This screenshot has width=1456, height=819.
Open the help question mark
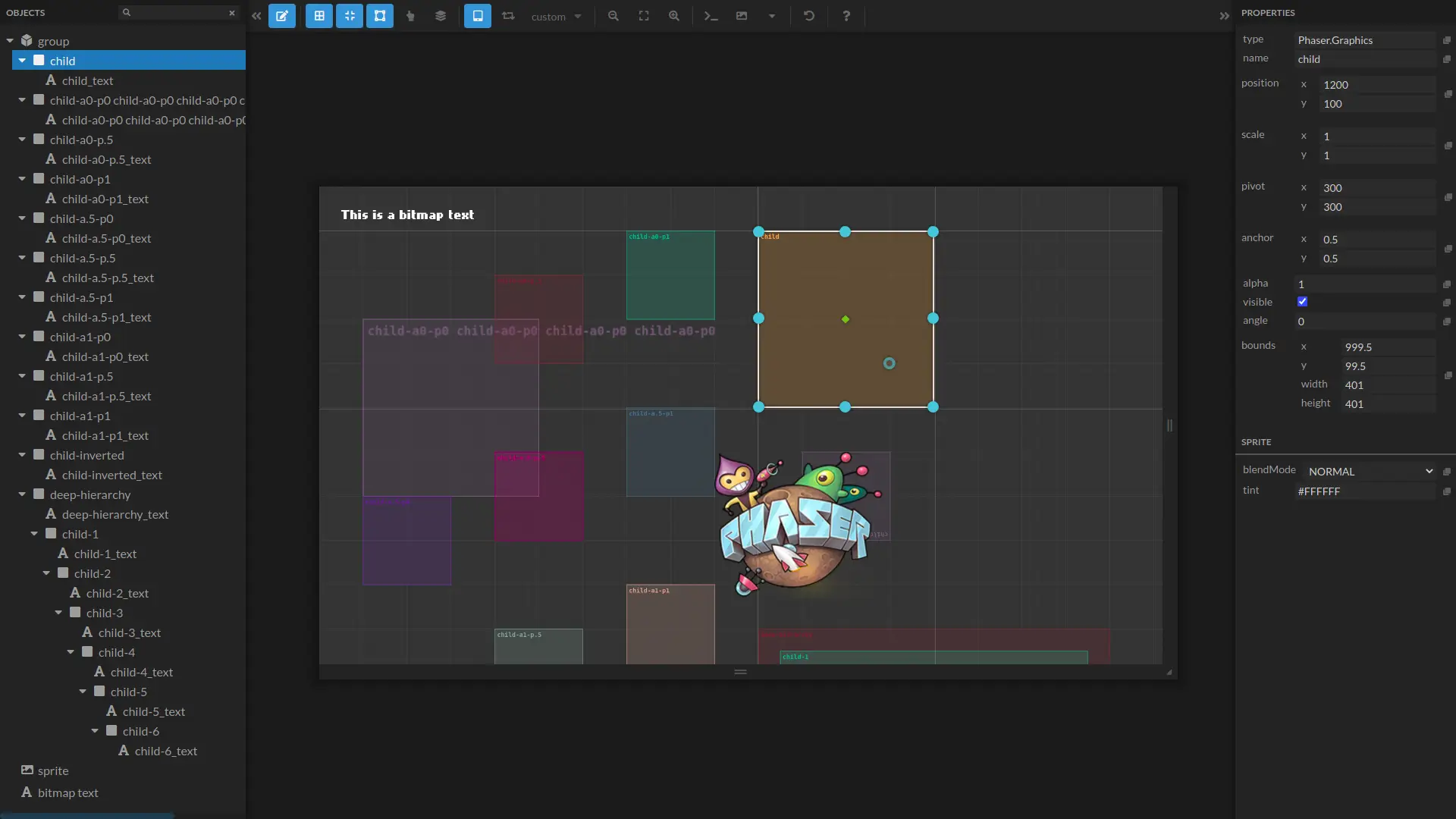[846, 16]
